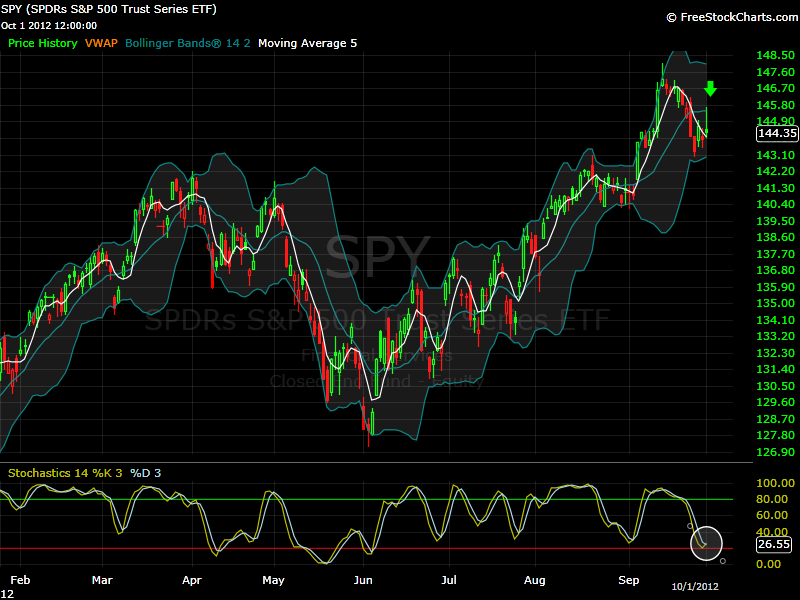Select the 132.30 price axis label

(775, 353)
